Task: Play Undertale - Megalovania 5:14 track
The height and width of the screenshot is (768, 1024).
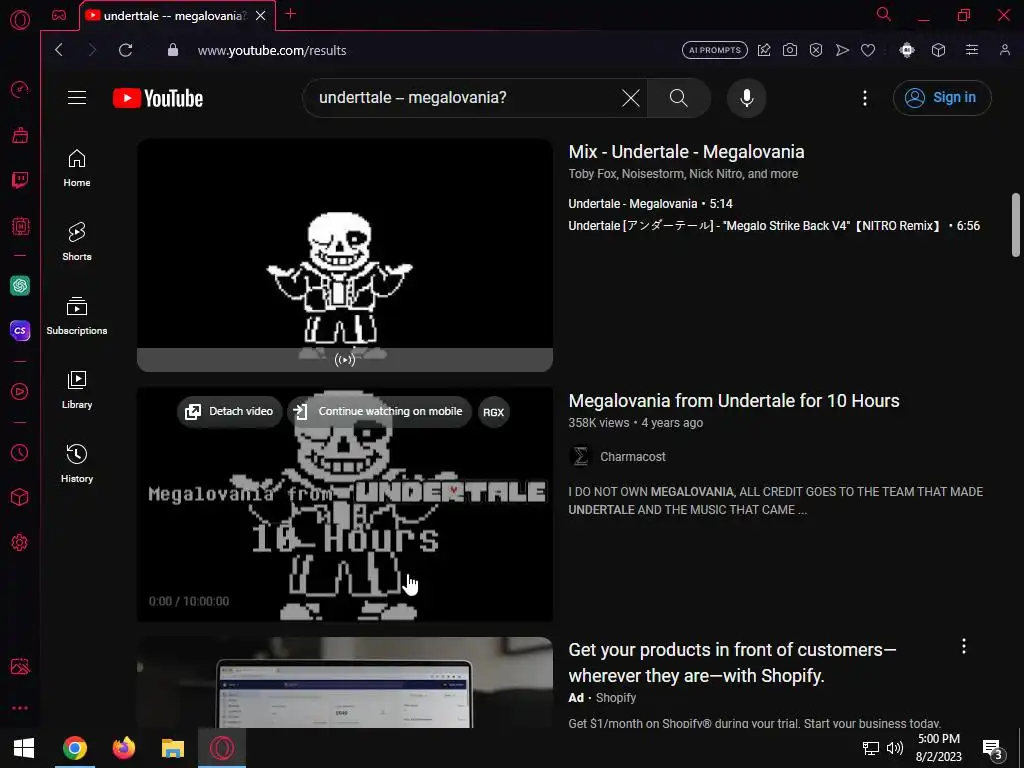Action: point(650,204)
